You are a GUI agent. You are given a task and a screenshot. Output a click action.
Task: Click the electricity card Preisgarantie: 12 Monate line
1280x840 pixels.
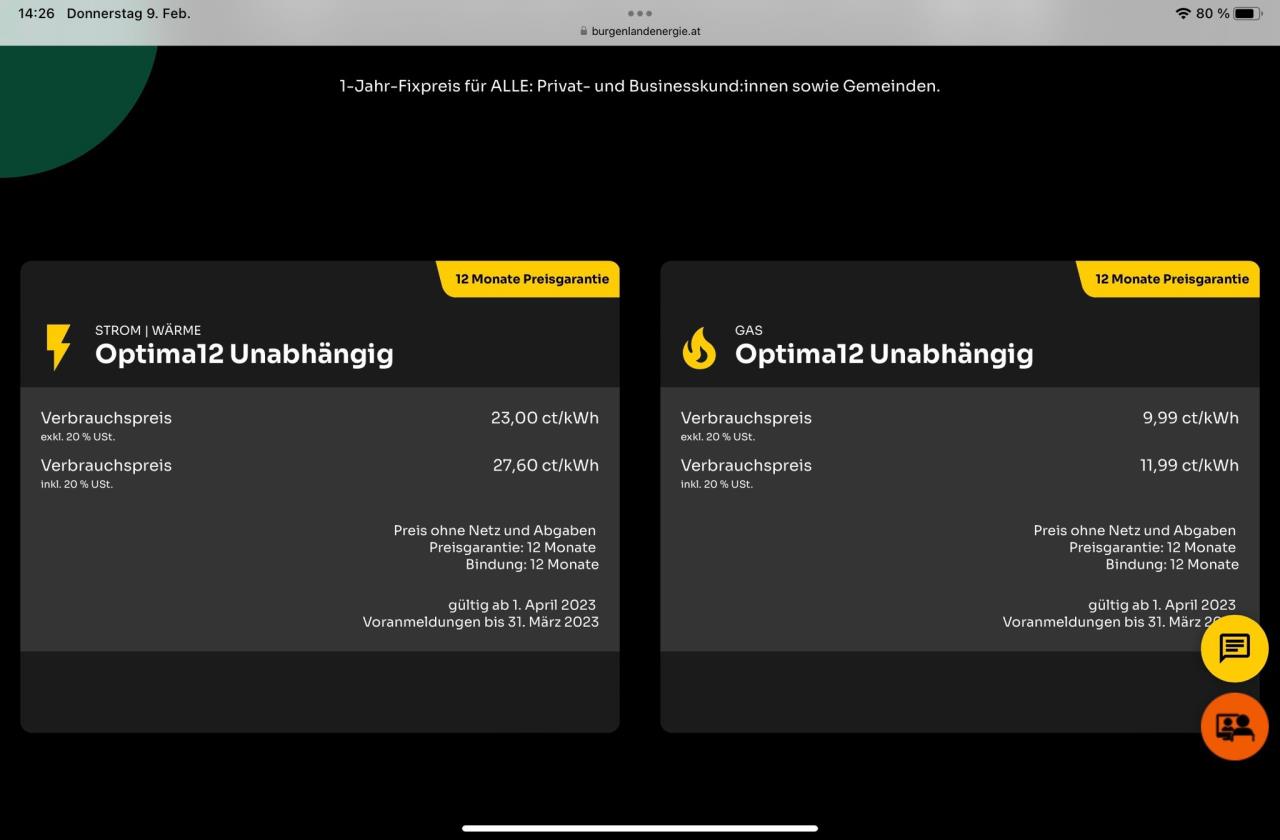coord(513,548)
